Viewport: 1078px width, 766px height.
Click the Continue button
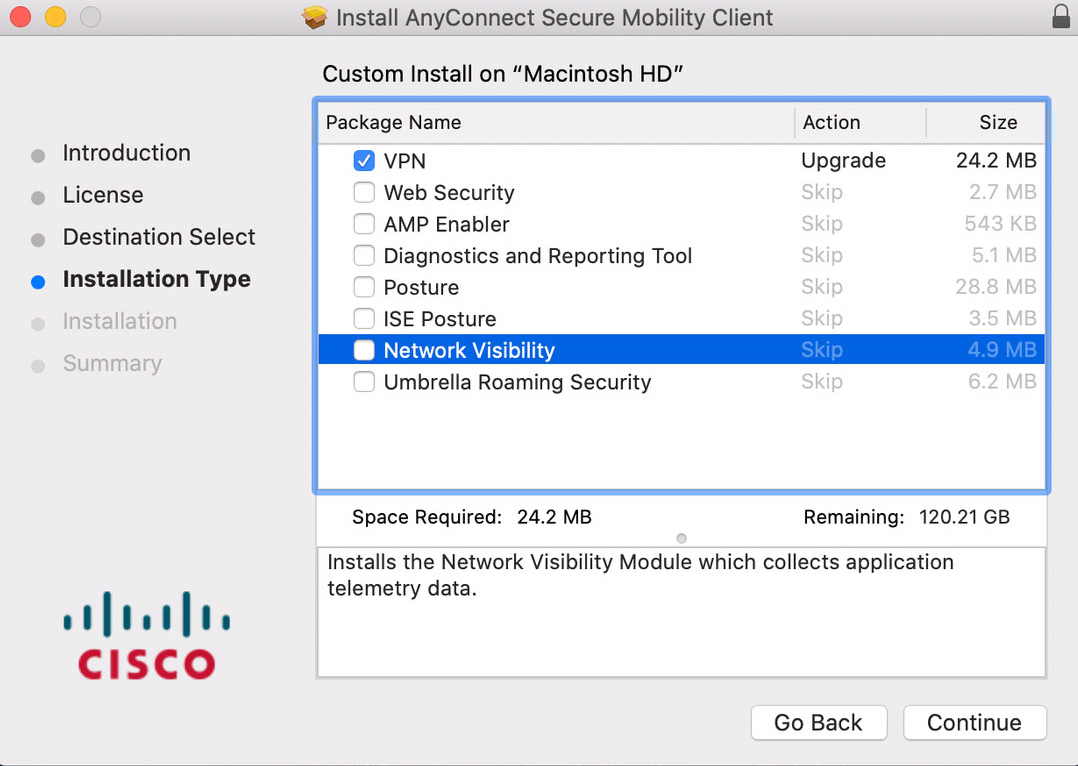pyautogui.click(x=974, y=723)
